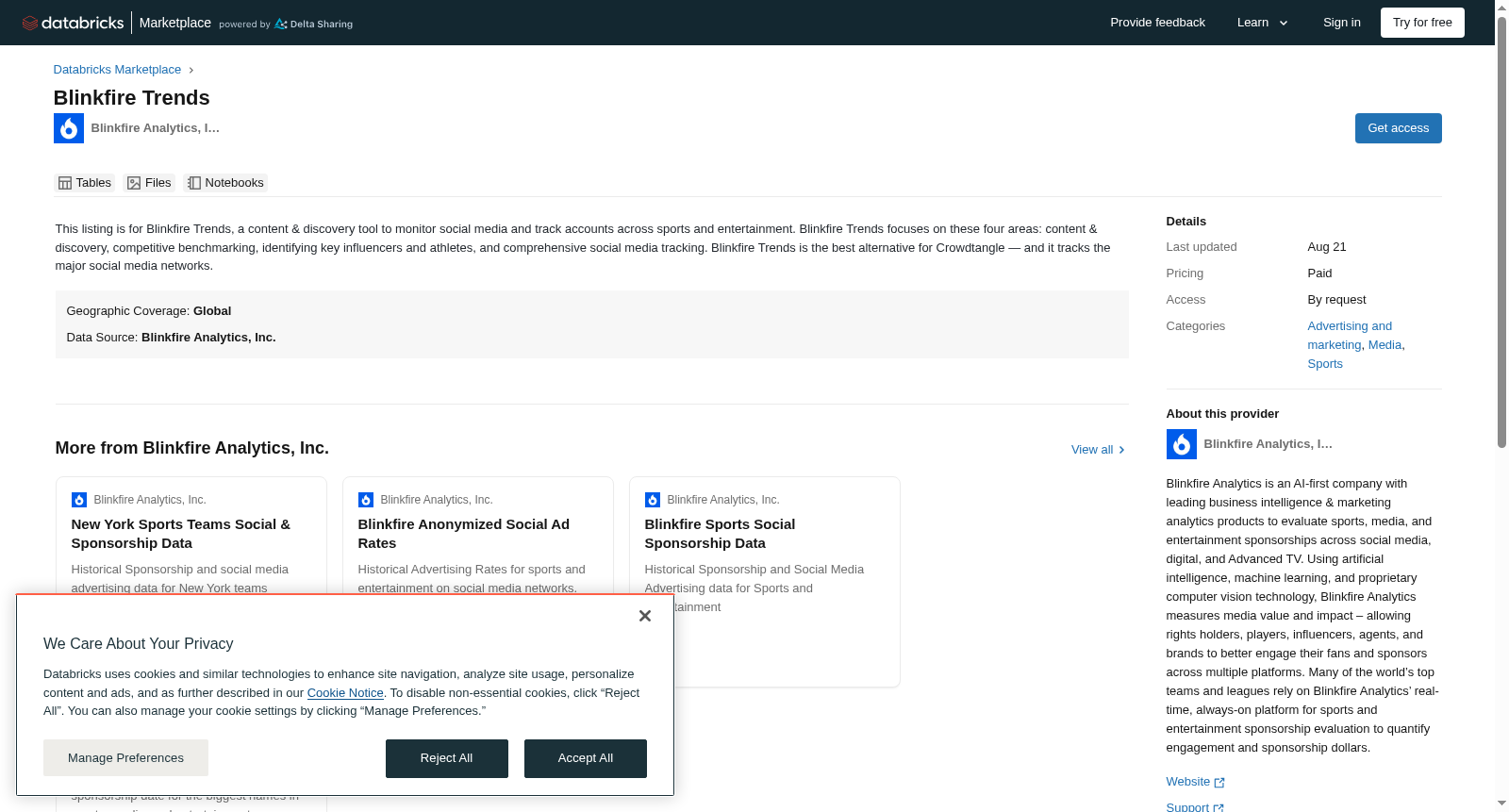Click external link icon next to Website
The width and height of the screenshot is (1509, 812).
coord(1219,783)
